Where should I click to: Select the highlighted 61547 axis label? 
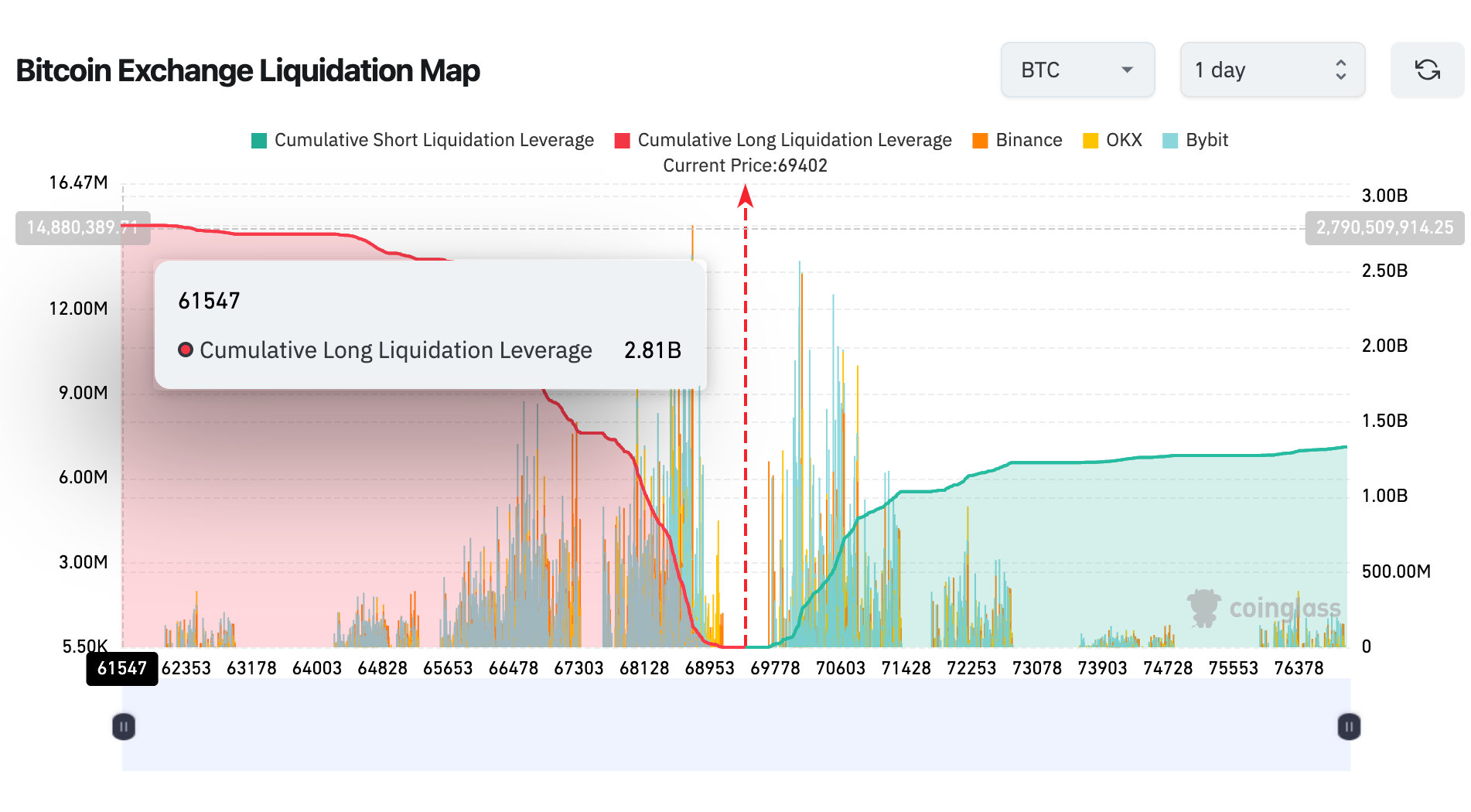point(122,670)
